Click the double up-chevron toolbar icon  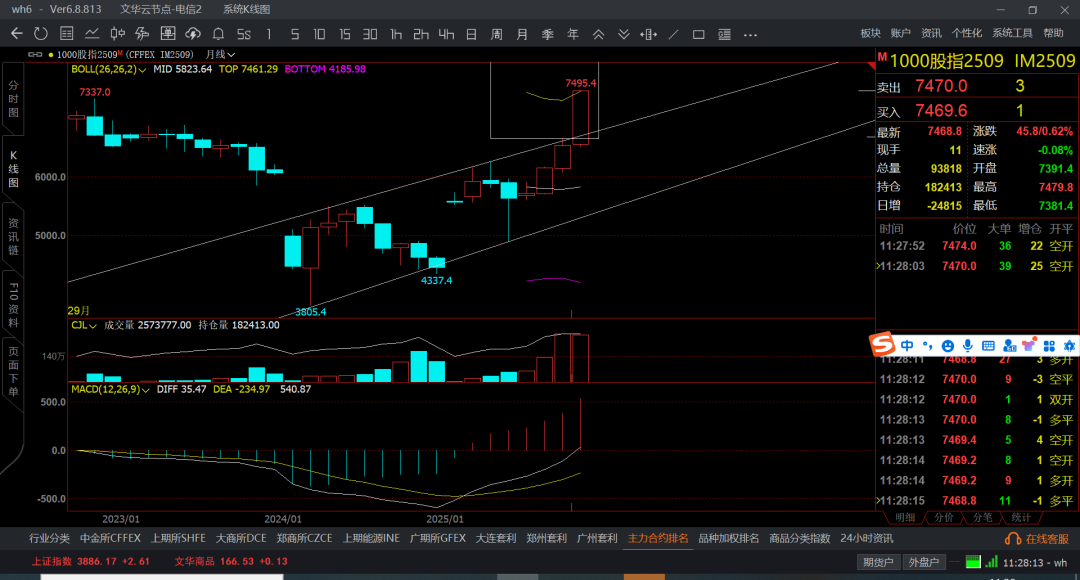598,33
